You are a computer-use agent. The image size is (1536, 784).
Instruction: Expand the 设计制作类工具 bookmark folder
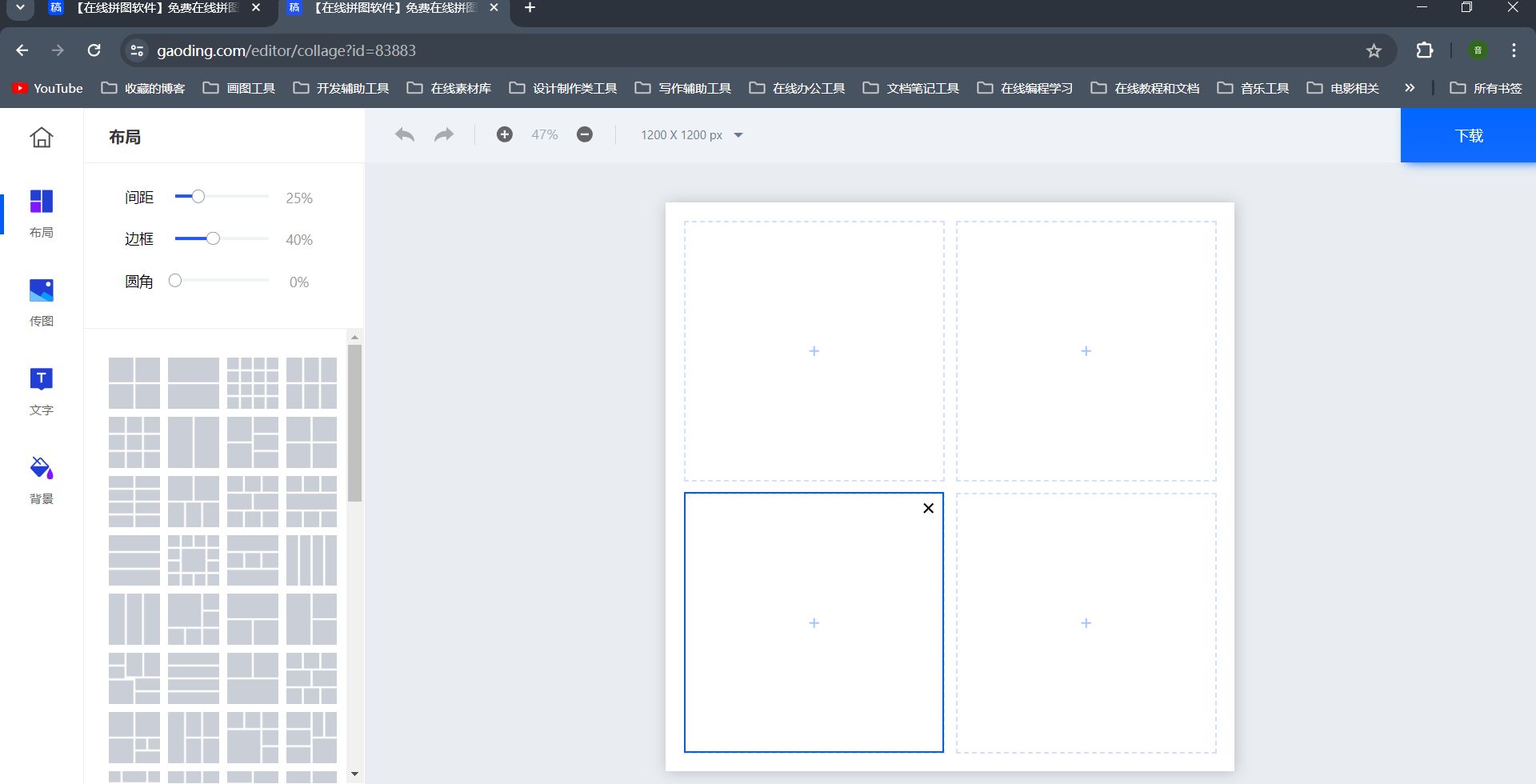coord(563,88)
